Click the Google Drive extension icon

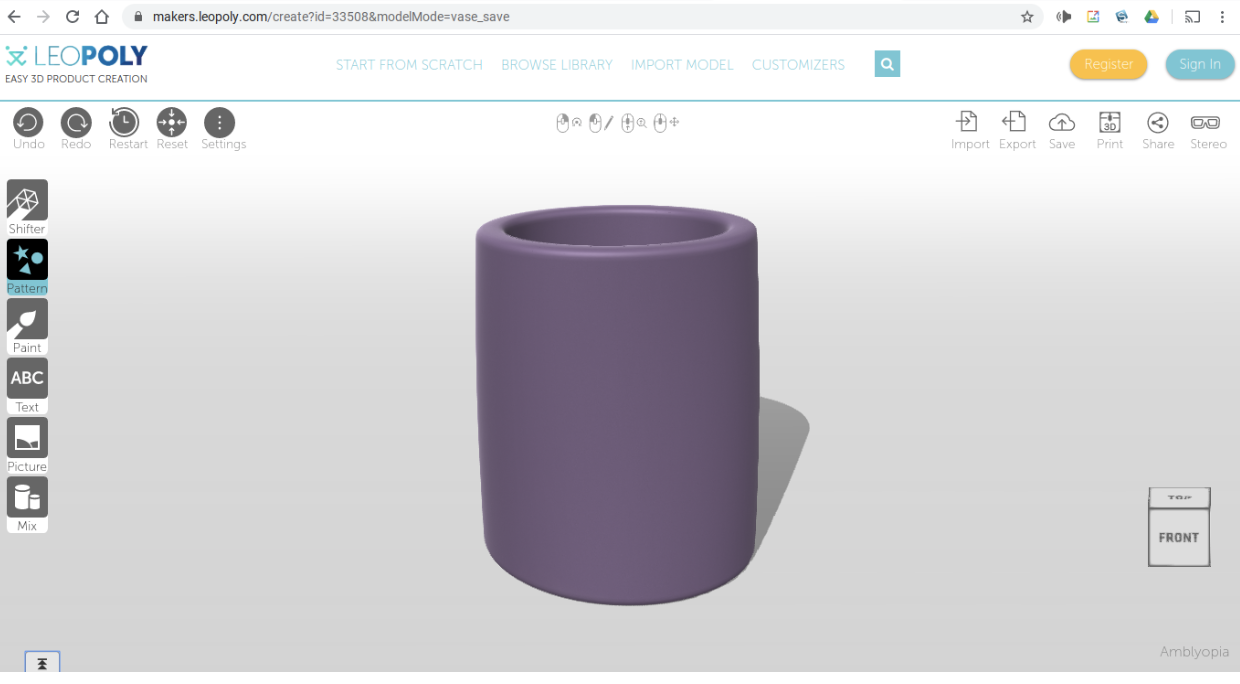pyautogui.click(x=1152, y=17)
